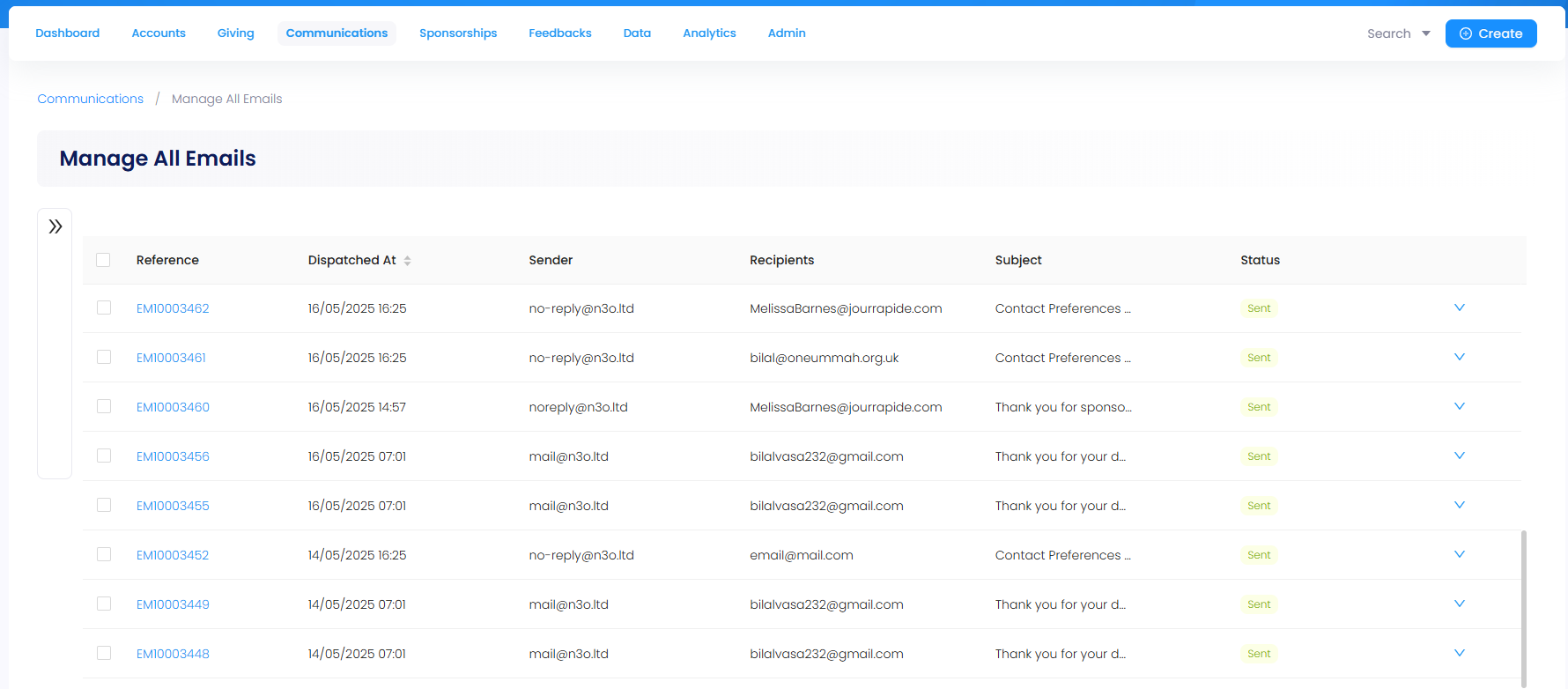1568x689 pixels.
Task: Expand row actions chevron for EM10003452
Action: (1460, 554)
